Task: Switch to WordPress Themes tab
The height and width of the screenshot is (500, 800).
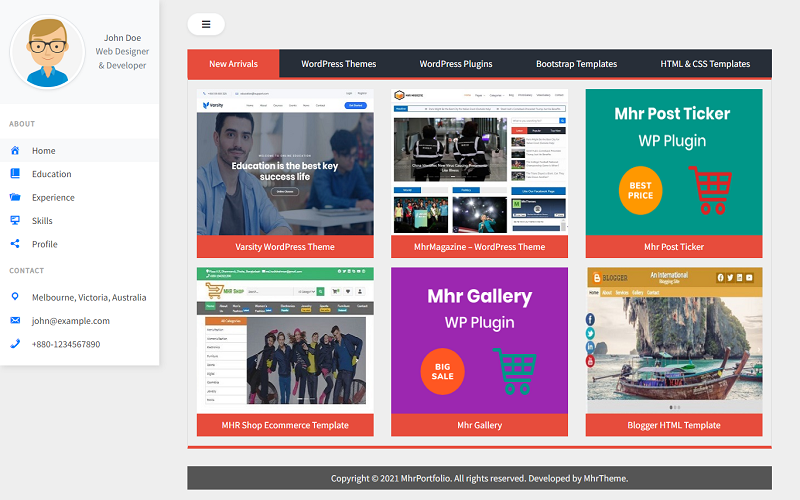Action: 339,64
